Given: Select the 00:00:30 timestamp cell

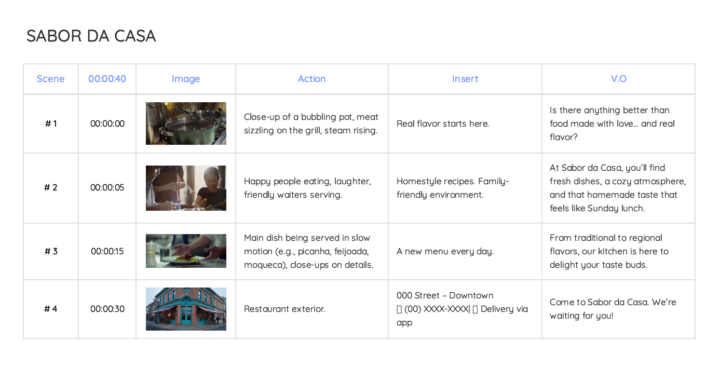Looking at the screenshot, I should pos(107,309).
